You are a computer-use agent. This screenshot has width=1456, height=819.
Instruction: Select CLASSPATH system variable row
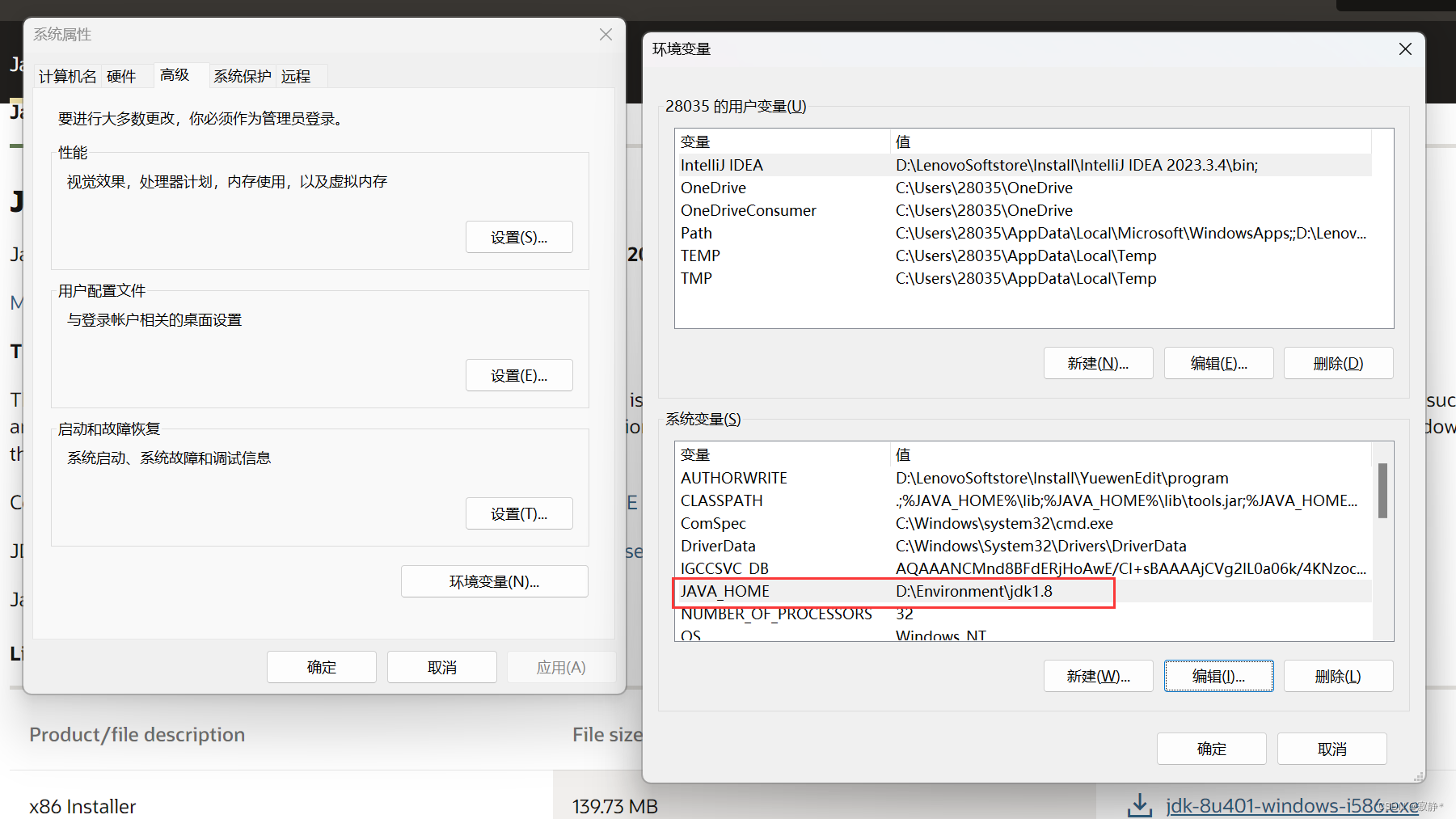(x=1023, y=500)
